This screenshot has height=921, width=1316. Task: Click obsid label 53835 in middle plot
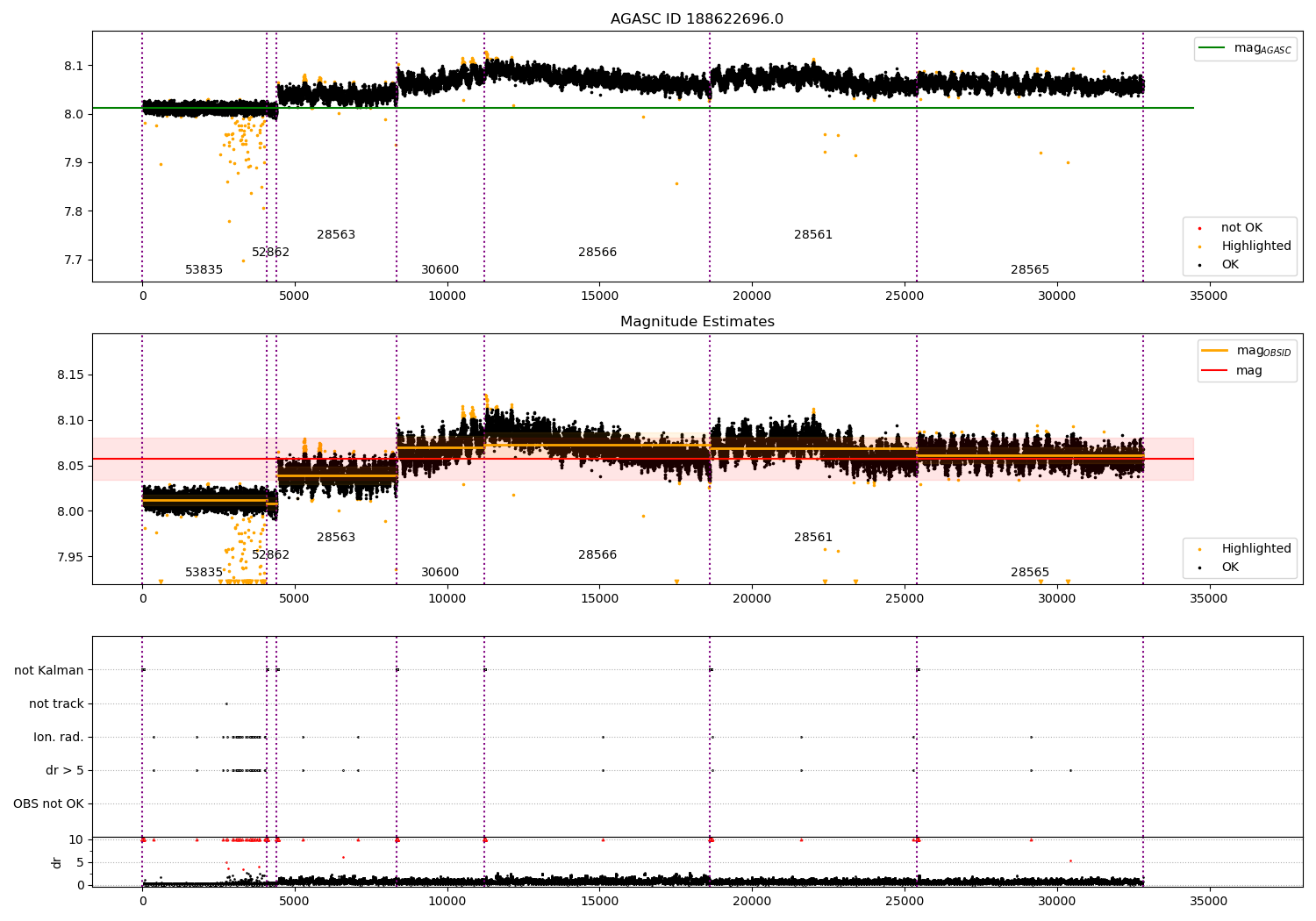204,573
